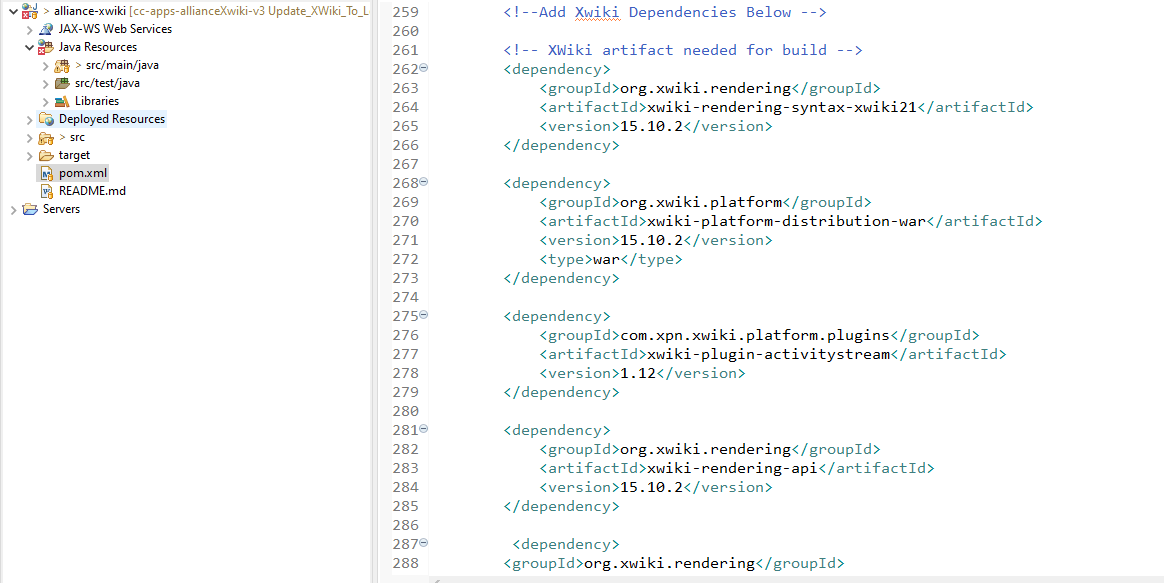Click the target folder icon

46,155
